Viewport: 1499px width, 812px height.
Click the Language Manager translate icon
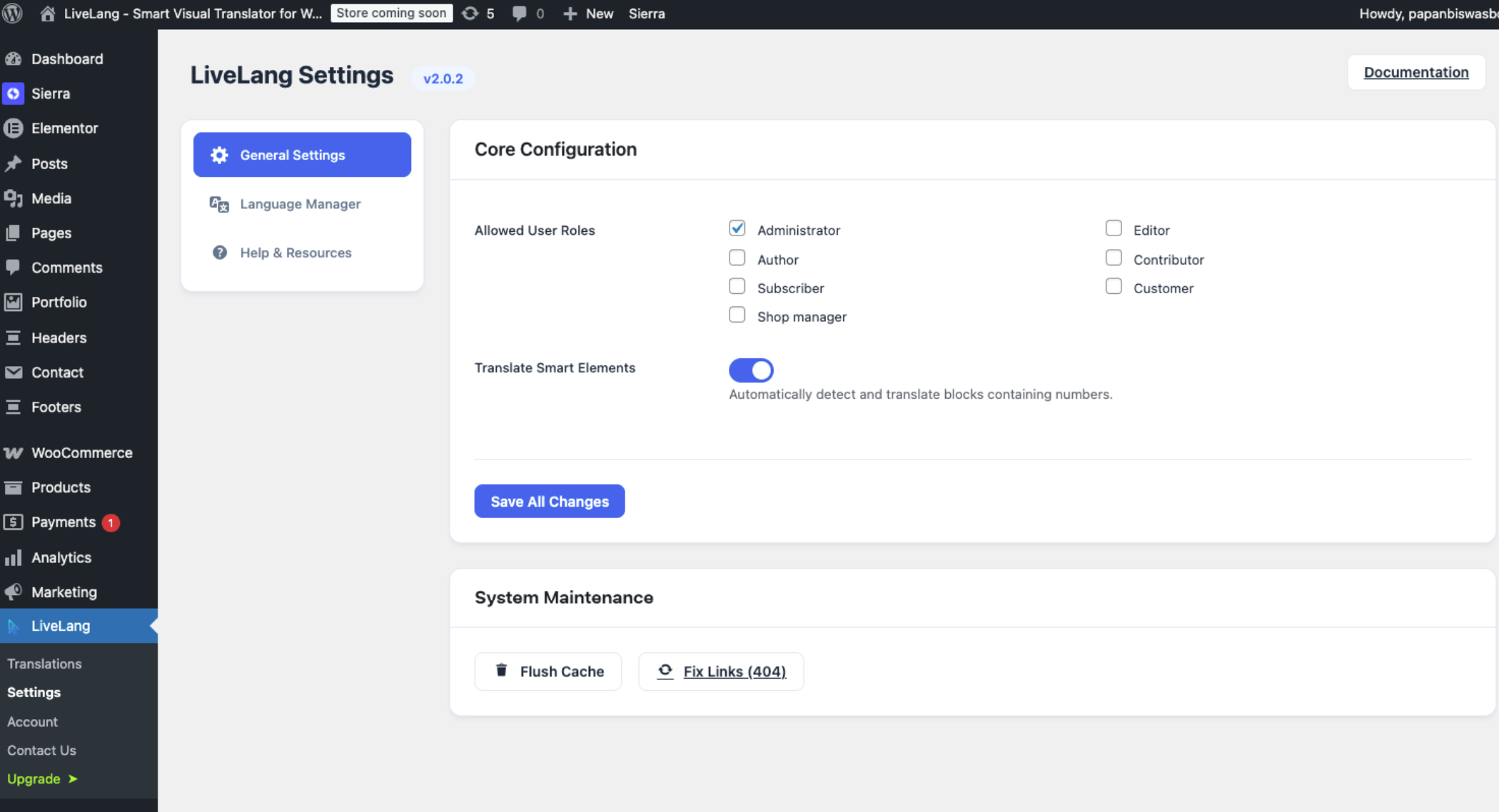[x=219, y=204]
